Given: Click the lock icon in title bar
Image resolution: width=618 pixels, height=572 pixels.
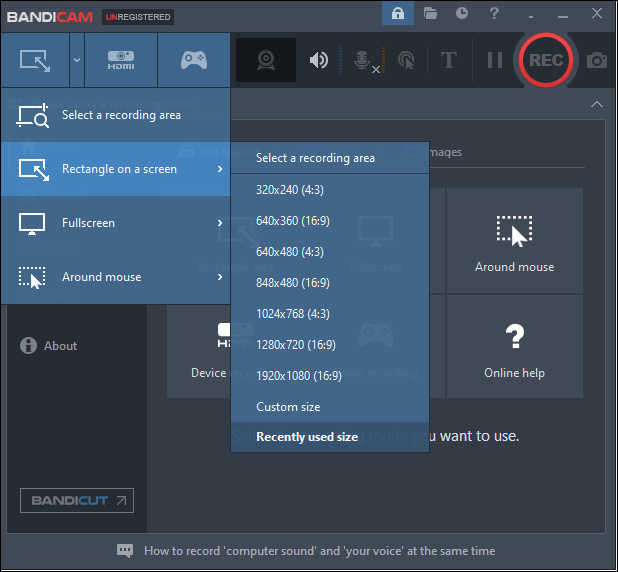Looking at the screenshot, I should click(x=397, y=13).
